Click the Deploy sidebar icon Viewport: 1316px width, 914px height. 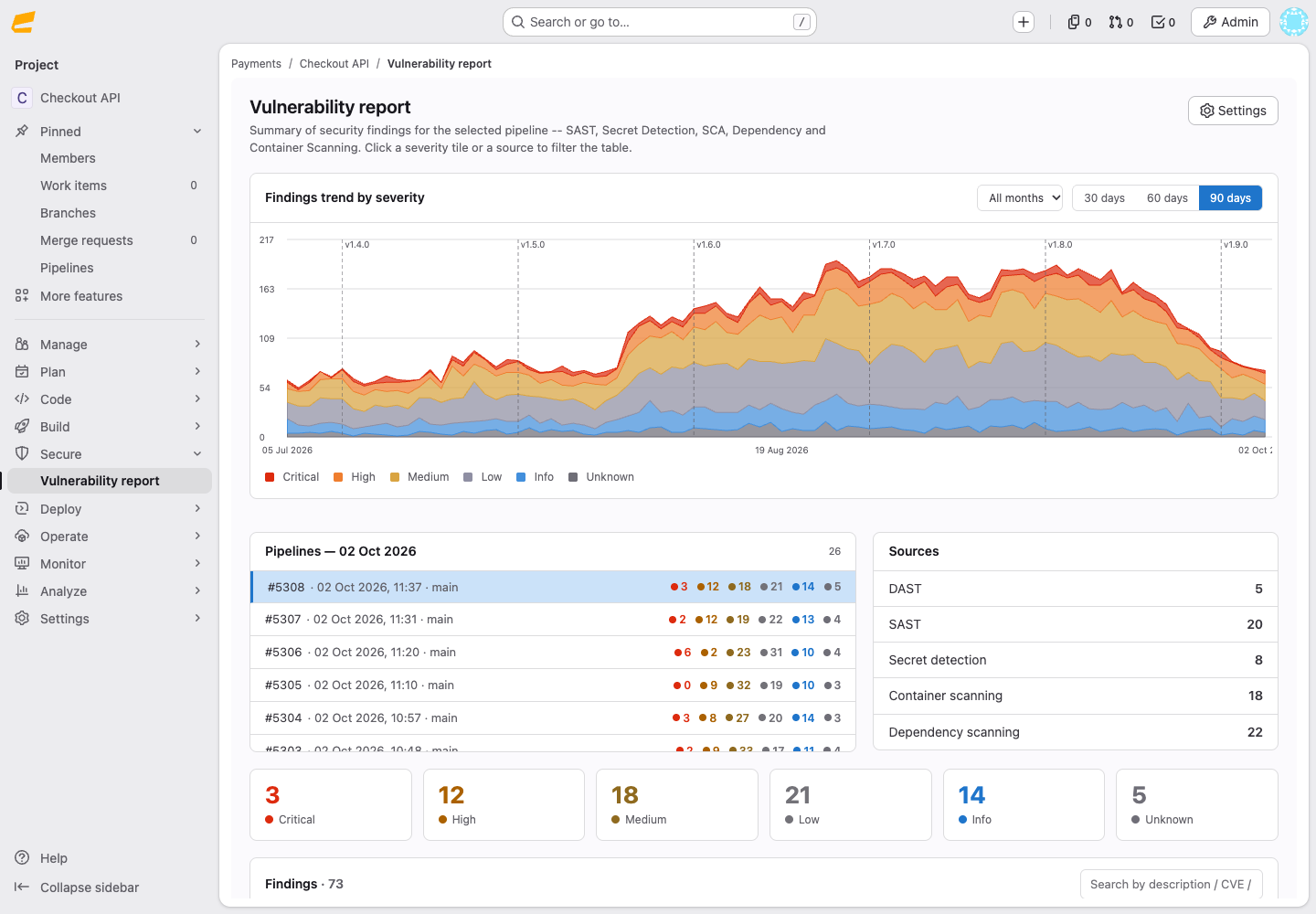pos(22,509)
